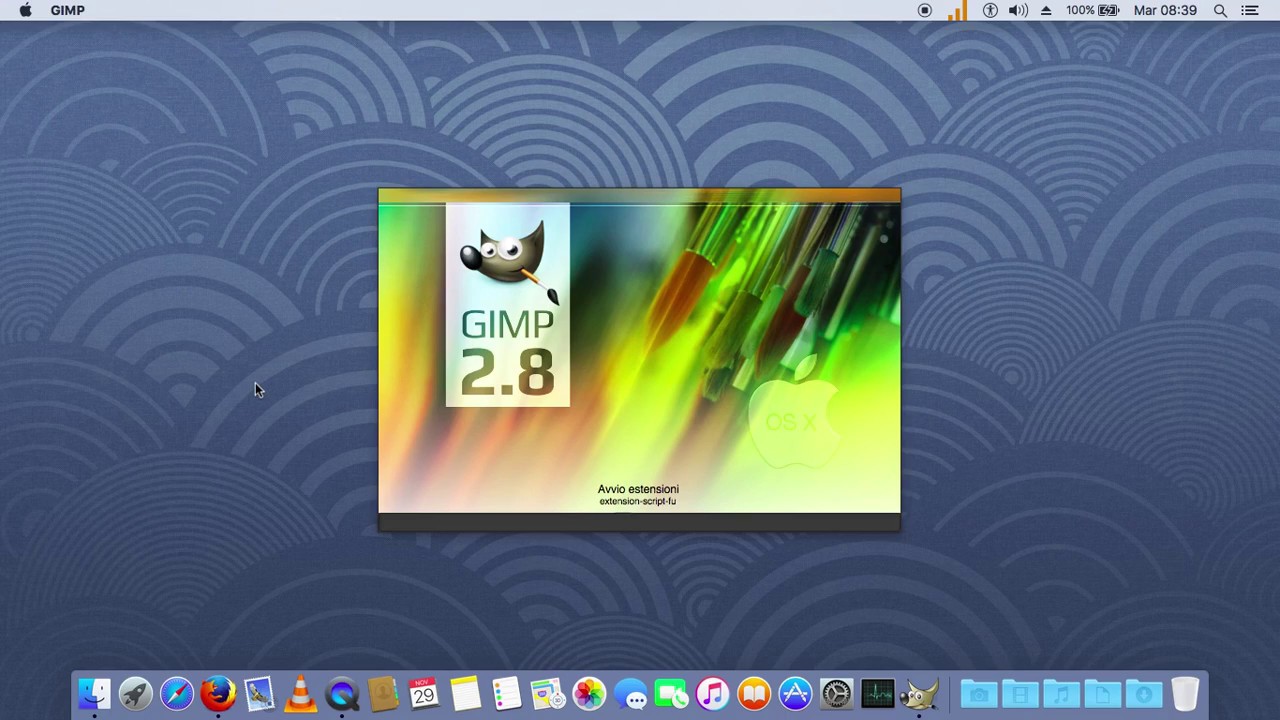Viewport: 1280px width, 720px height.
Task: Open QuickTime Player in Dock
Action: point(342,694)
